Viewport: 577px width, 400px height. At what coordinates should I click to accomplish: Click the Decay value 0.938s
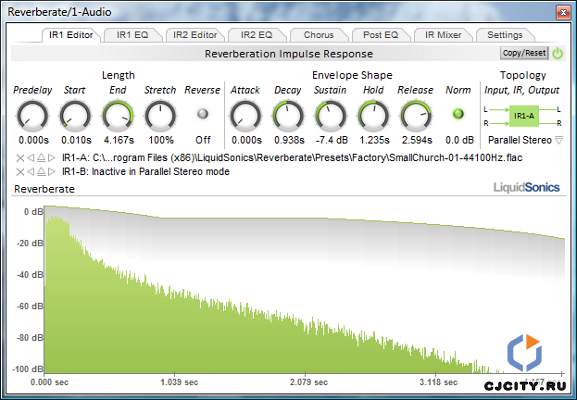click(x=289, y=140)
